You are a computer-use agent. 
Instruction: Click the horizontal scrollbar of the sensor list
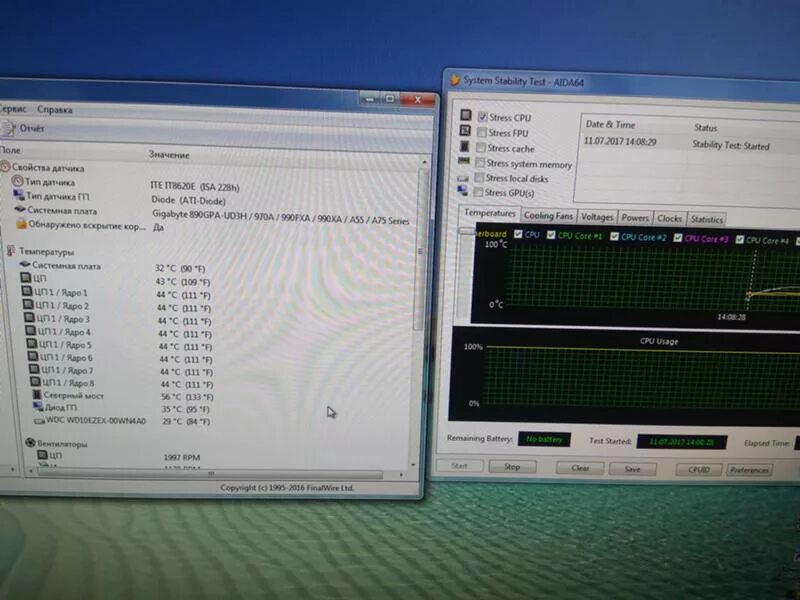211,474
